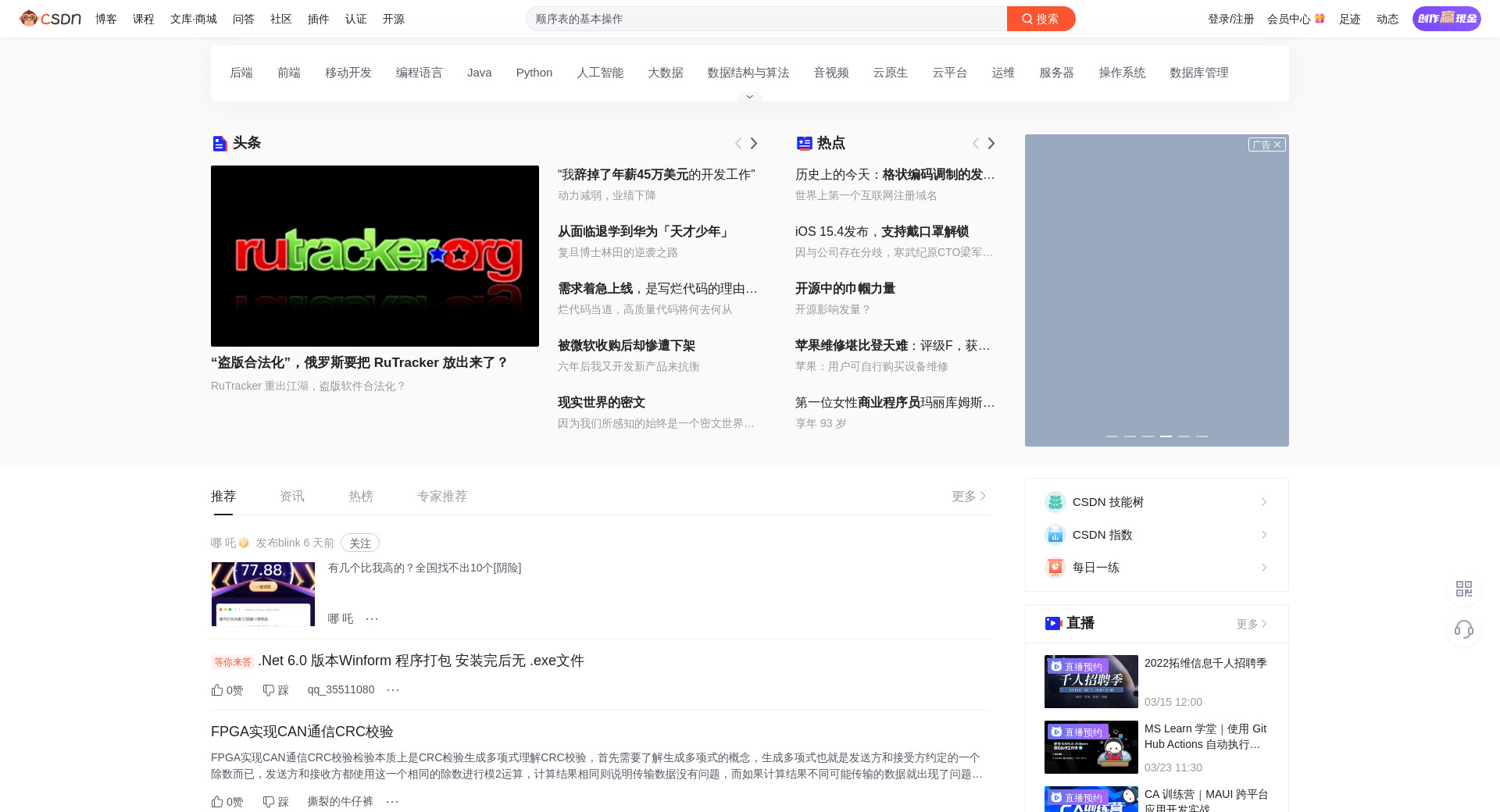Click the 每日一练 icon
Viewport: 1500px width, 812px height.
point(1055,568)
